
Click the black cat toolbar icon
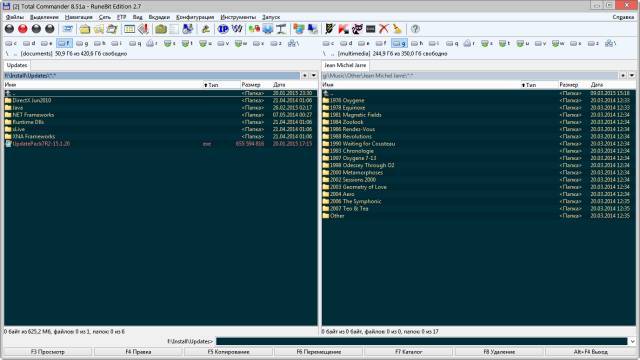coord(357,29)
